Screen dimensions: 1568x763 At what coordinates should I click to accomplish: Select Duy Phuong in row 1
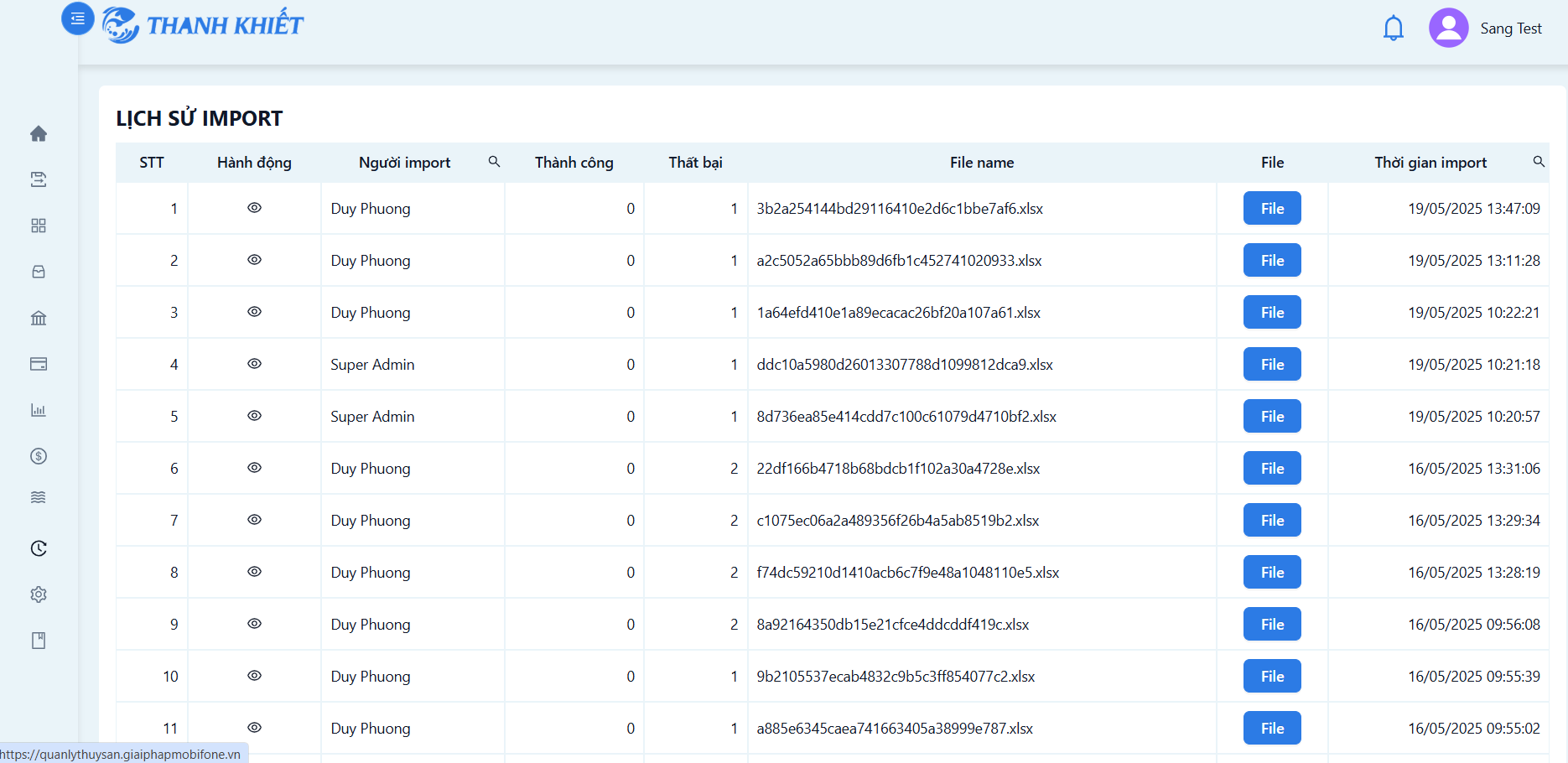[x=371, y=209]
